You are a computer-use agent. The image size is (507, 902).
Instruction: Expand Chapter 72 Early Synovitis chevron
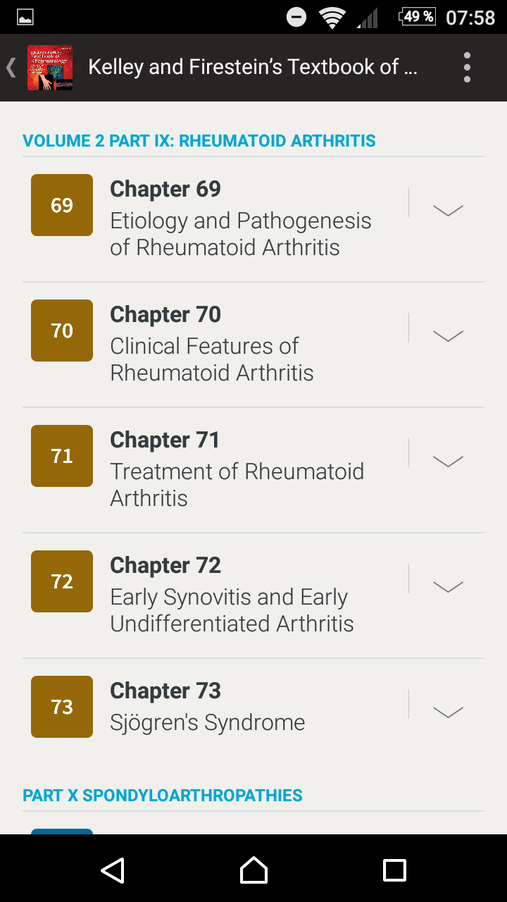(448, 586)
